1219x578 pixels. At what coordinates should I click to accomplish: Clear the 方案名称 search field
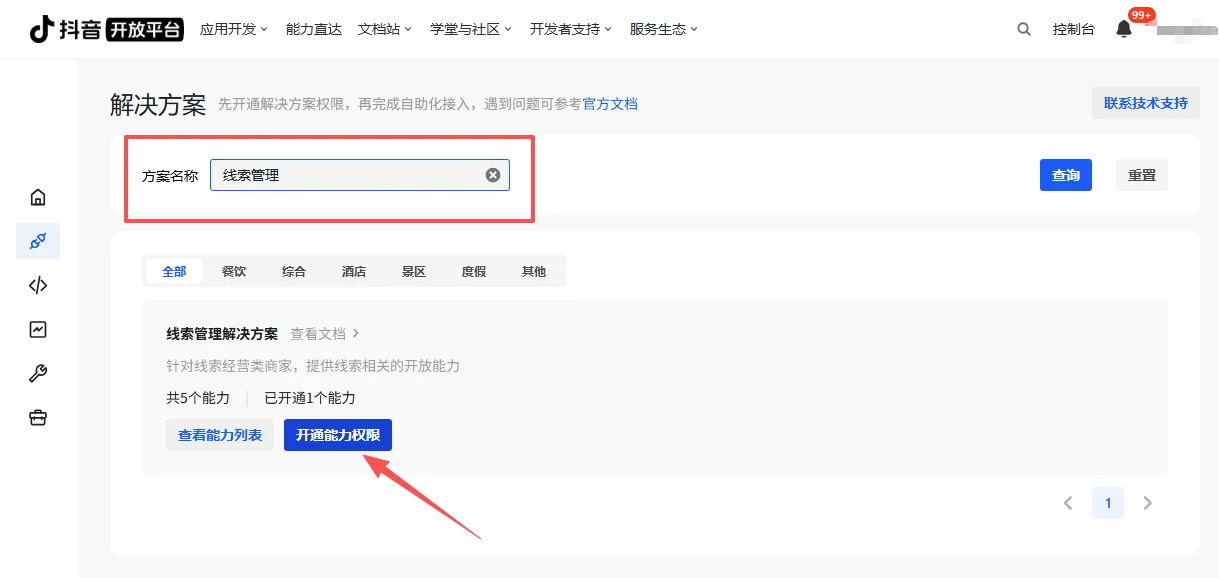[x=493, y=175]
